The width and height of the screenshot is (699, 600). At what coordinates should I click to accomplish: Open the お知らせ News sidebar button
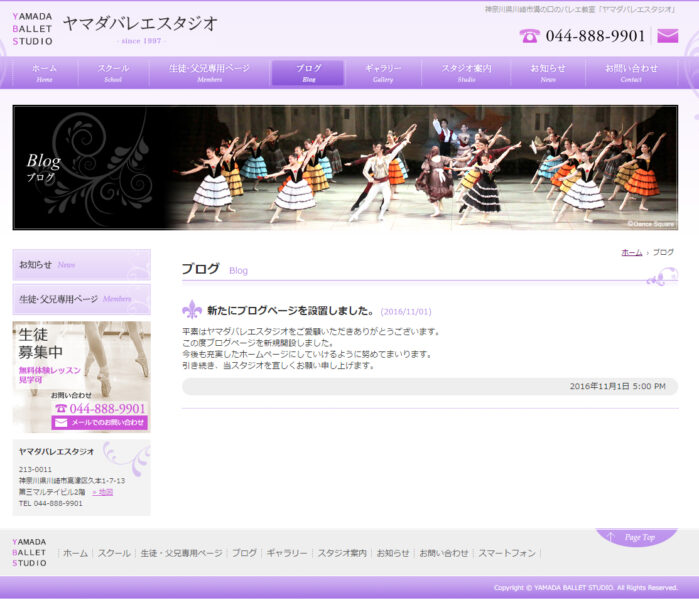[82, 265]
